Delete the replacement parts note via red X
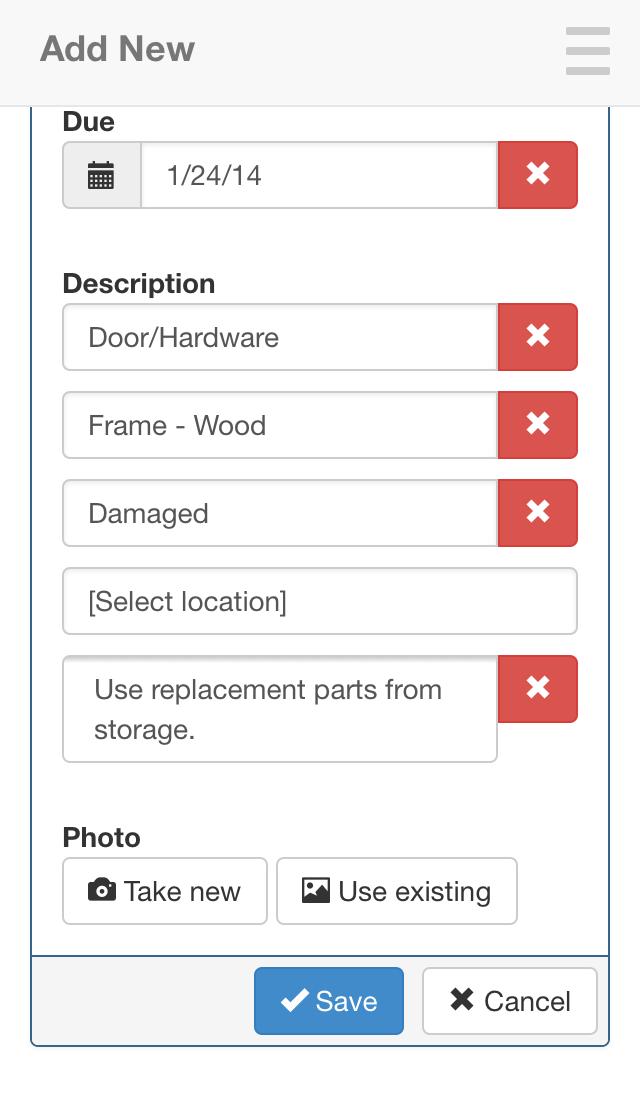The height and width of the screenshot is (1093, 640). coord(538,688)
